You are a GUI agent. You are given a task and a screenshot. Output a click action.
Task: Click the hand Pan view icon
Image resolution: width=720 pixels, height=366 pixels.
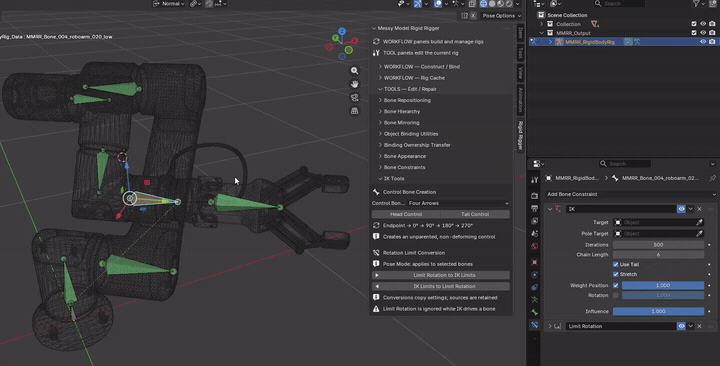(354, 84)
